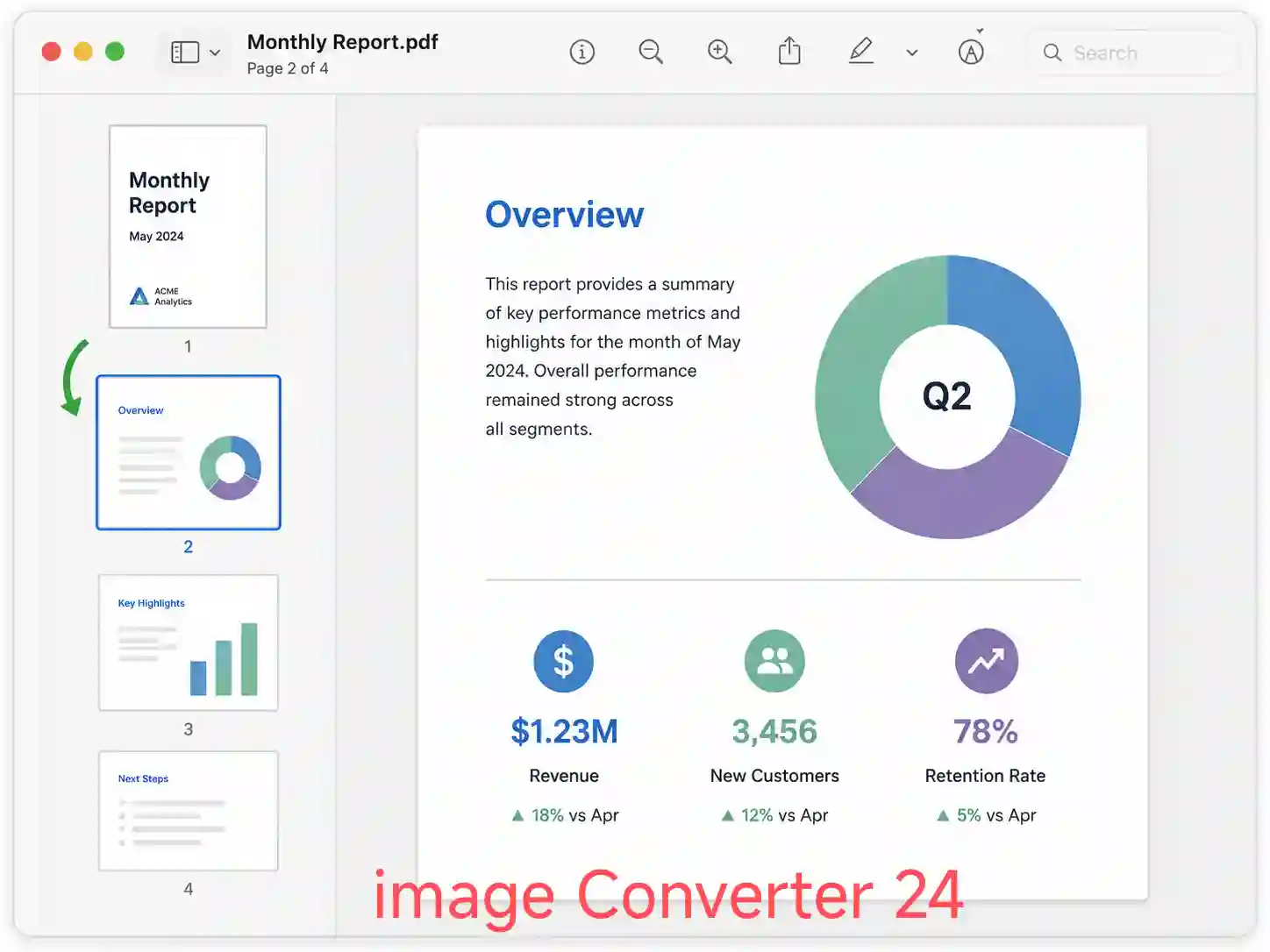Open the Key Highlights page 3 thumbnail
Viewport: 1270px width, 952px height.
coord(189,643)
